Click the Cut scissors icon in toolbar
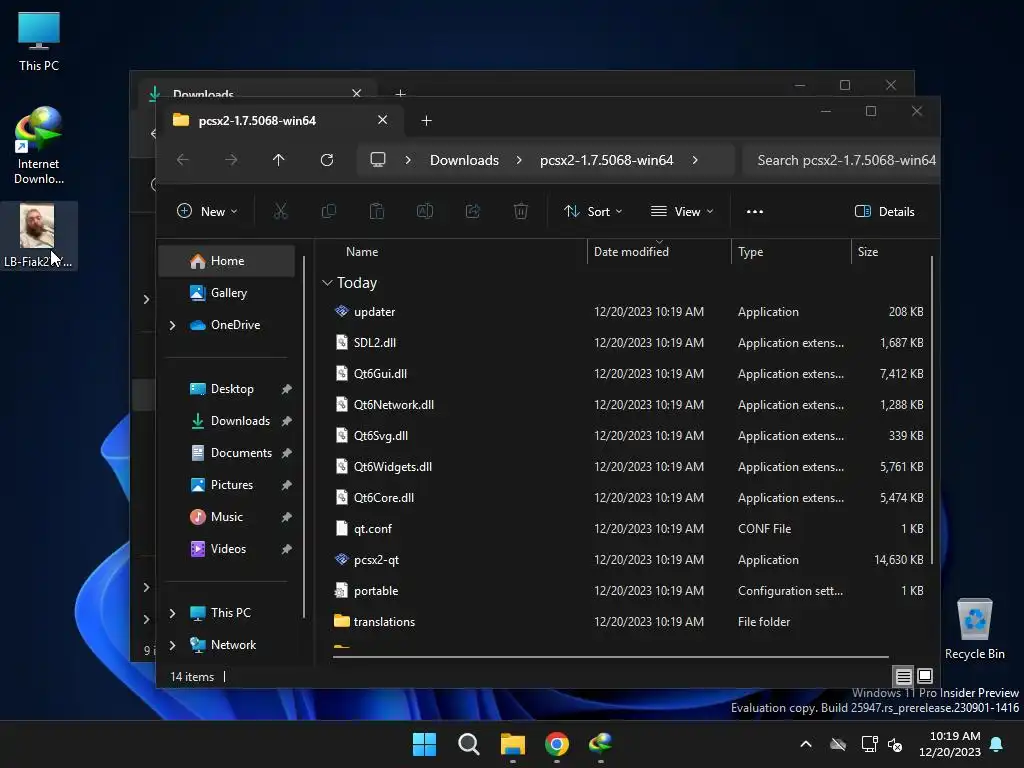Screen dimensions: 1024x768 [x=280, y=211]
